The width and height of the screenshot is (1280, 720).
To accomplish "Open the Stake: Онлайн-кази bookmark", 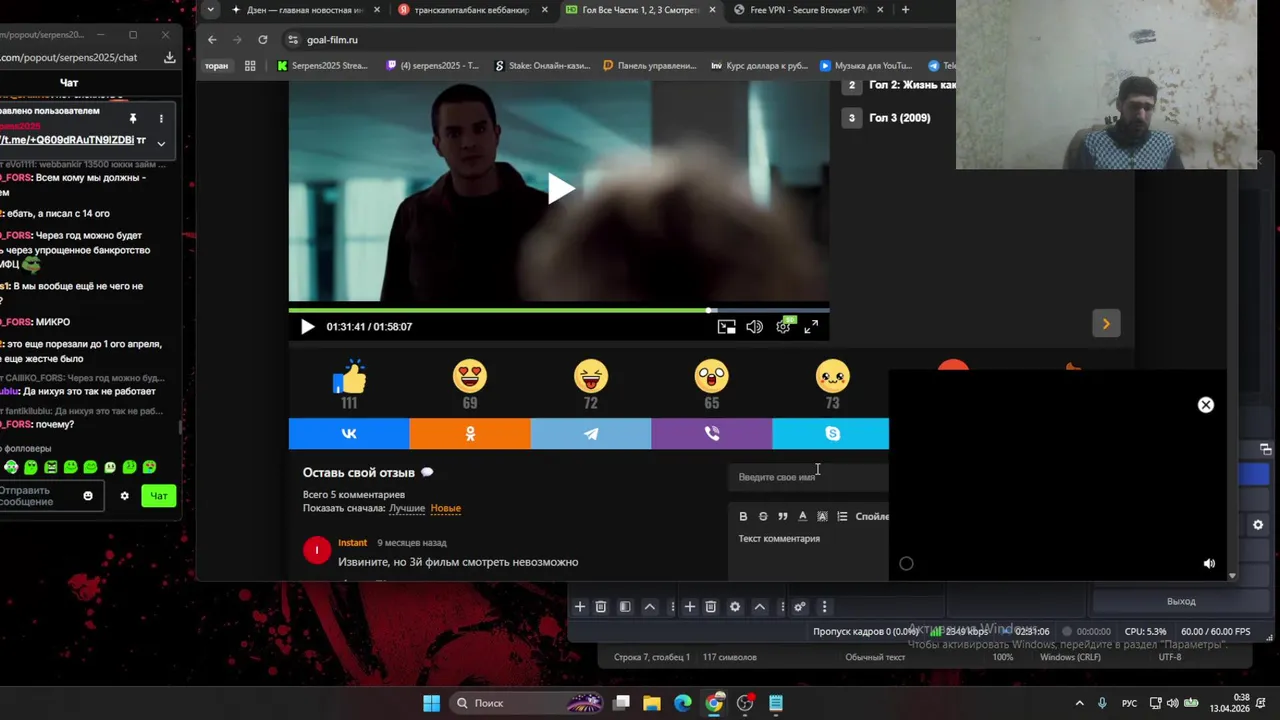I will [x=543, y=66].
